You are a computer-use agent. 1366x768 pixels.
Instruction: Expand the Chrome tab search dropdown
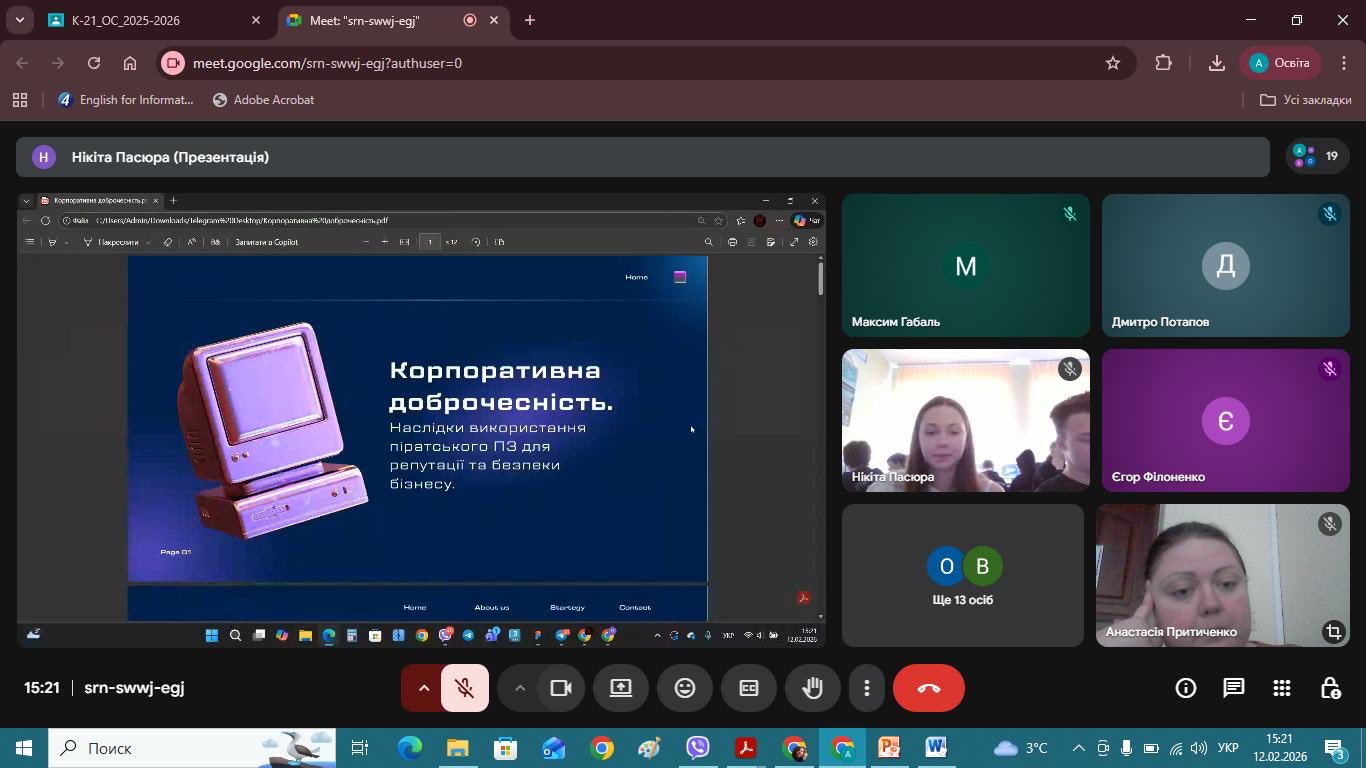pyautogui.click(x=19, y=20)
